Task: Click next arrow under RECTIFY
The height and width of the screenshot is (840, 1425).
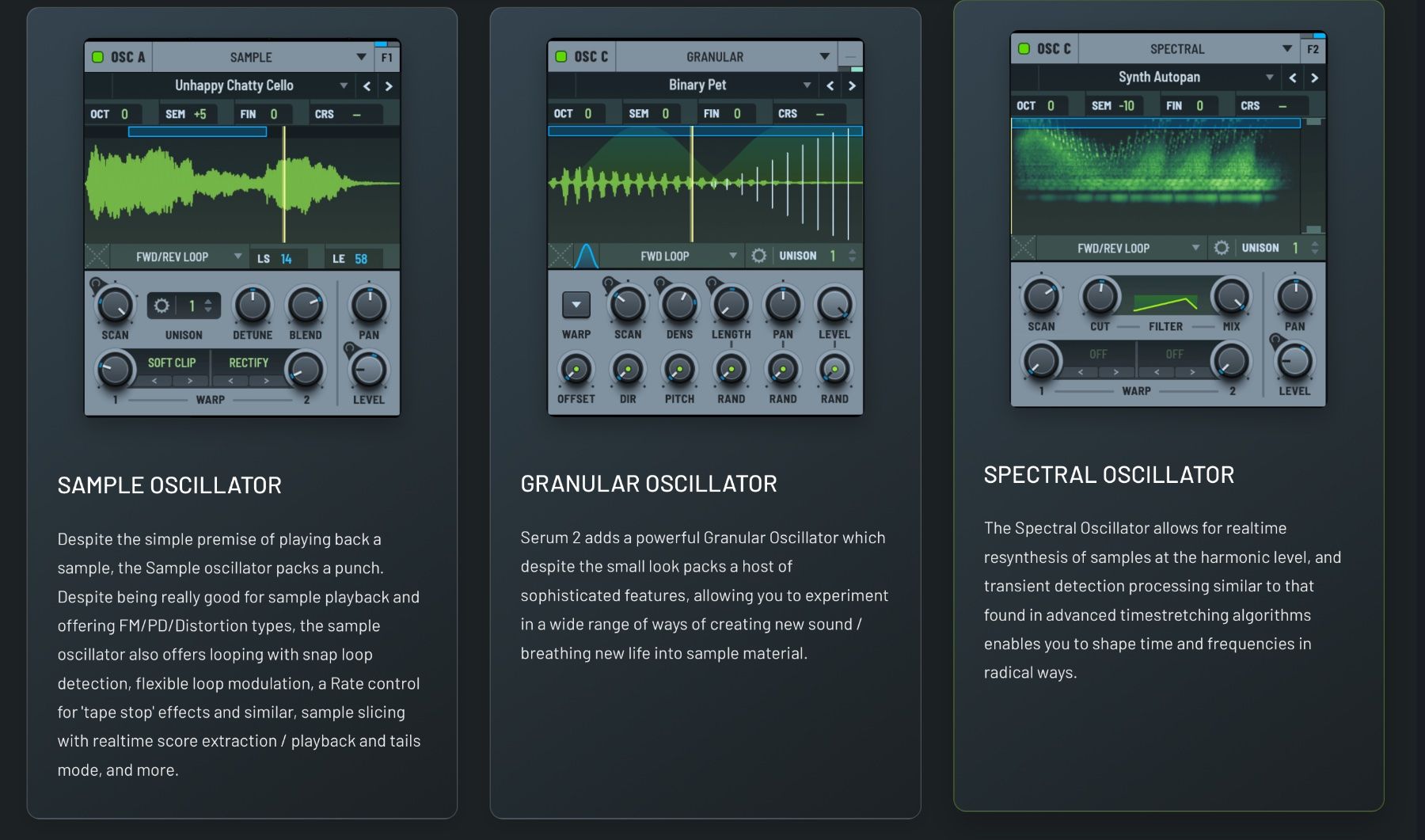Action: pos(266,381)
